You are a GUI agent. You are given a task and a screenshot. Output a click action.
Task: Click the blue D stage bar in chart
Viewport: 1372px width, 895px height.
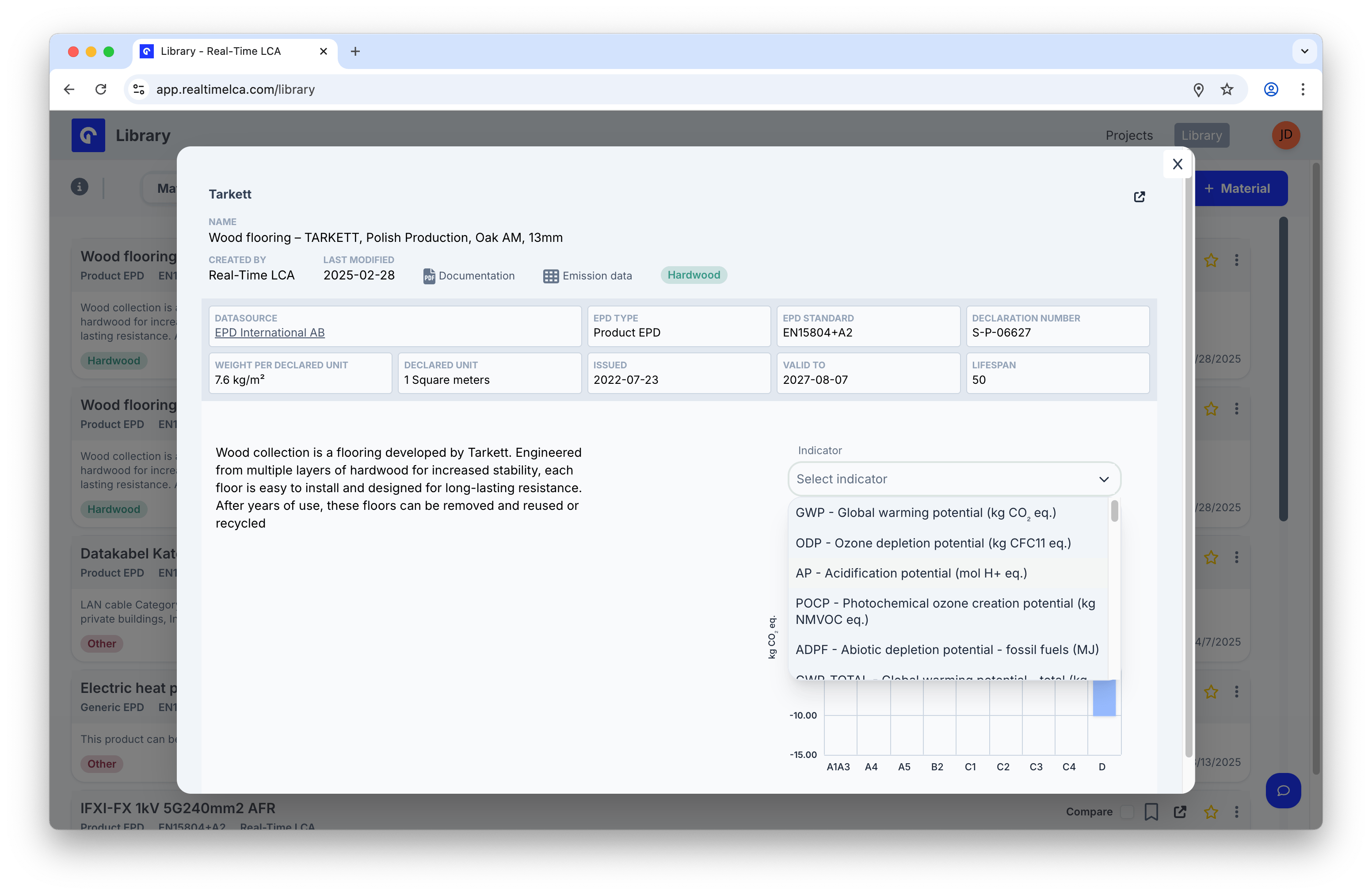pos(1103,698)
